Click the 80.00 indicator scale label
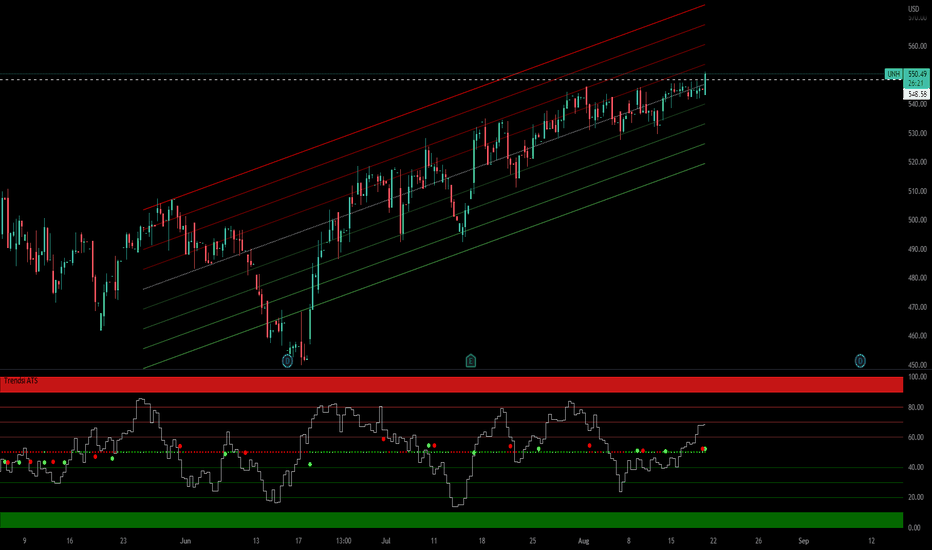Screen dimensions: 932x550 (x=916, y=407)
